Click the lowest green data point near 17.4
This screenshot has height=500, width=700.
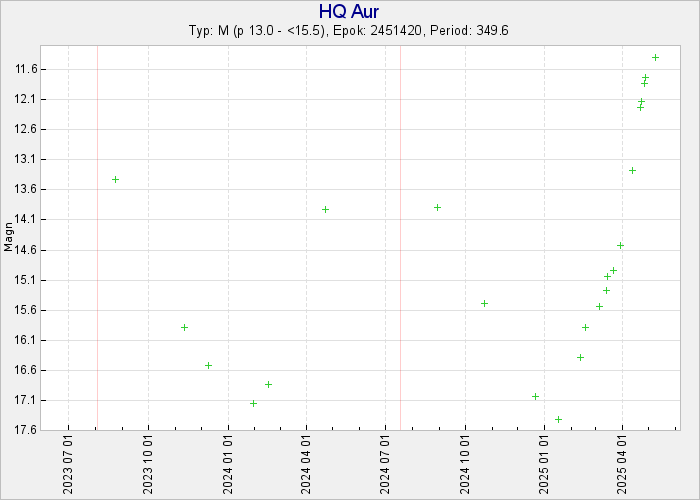pyautogui.click(x=558, y=419)
